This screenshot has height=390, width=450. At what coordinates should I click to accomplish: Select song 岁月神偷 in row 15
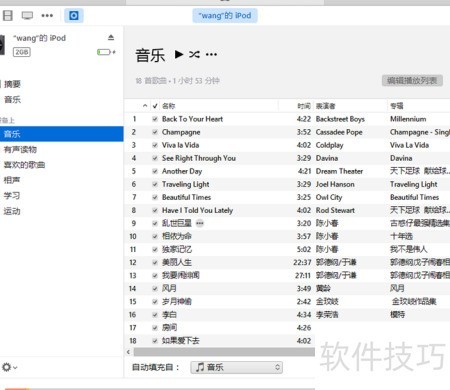point(177,301)
